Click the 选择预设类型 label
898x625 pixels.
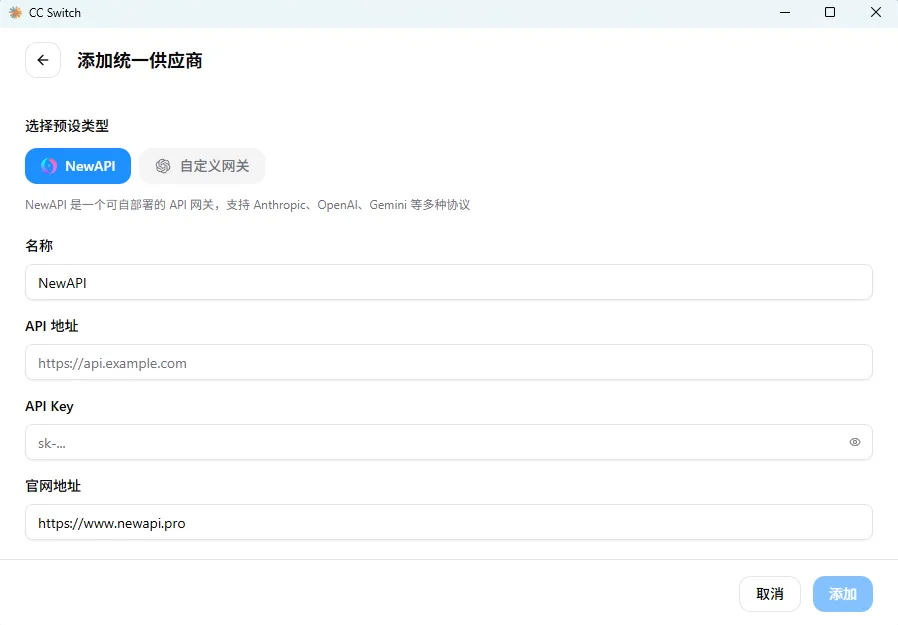[67, 126]
